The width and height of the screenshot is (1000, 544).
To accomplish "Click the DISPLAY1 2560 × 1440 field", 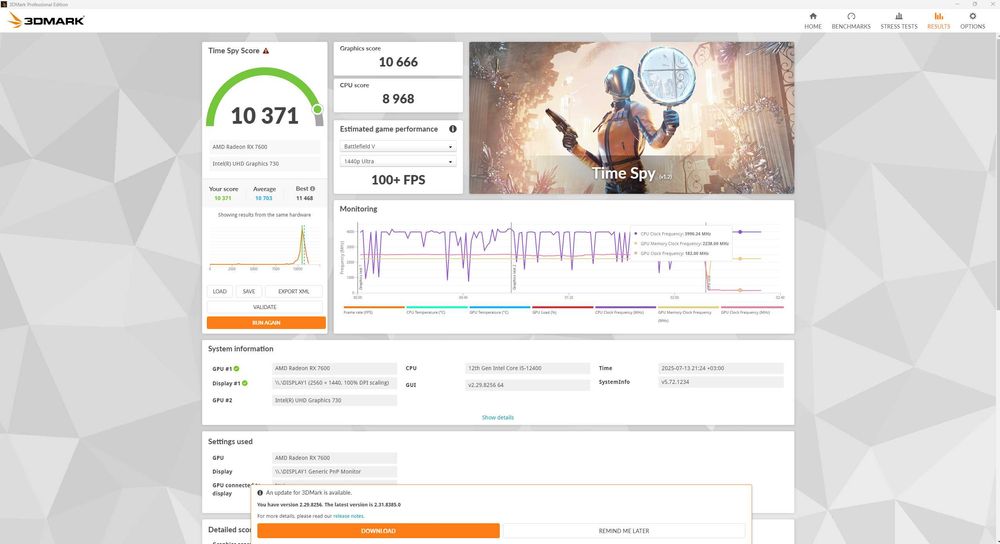I will (334, 383).
